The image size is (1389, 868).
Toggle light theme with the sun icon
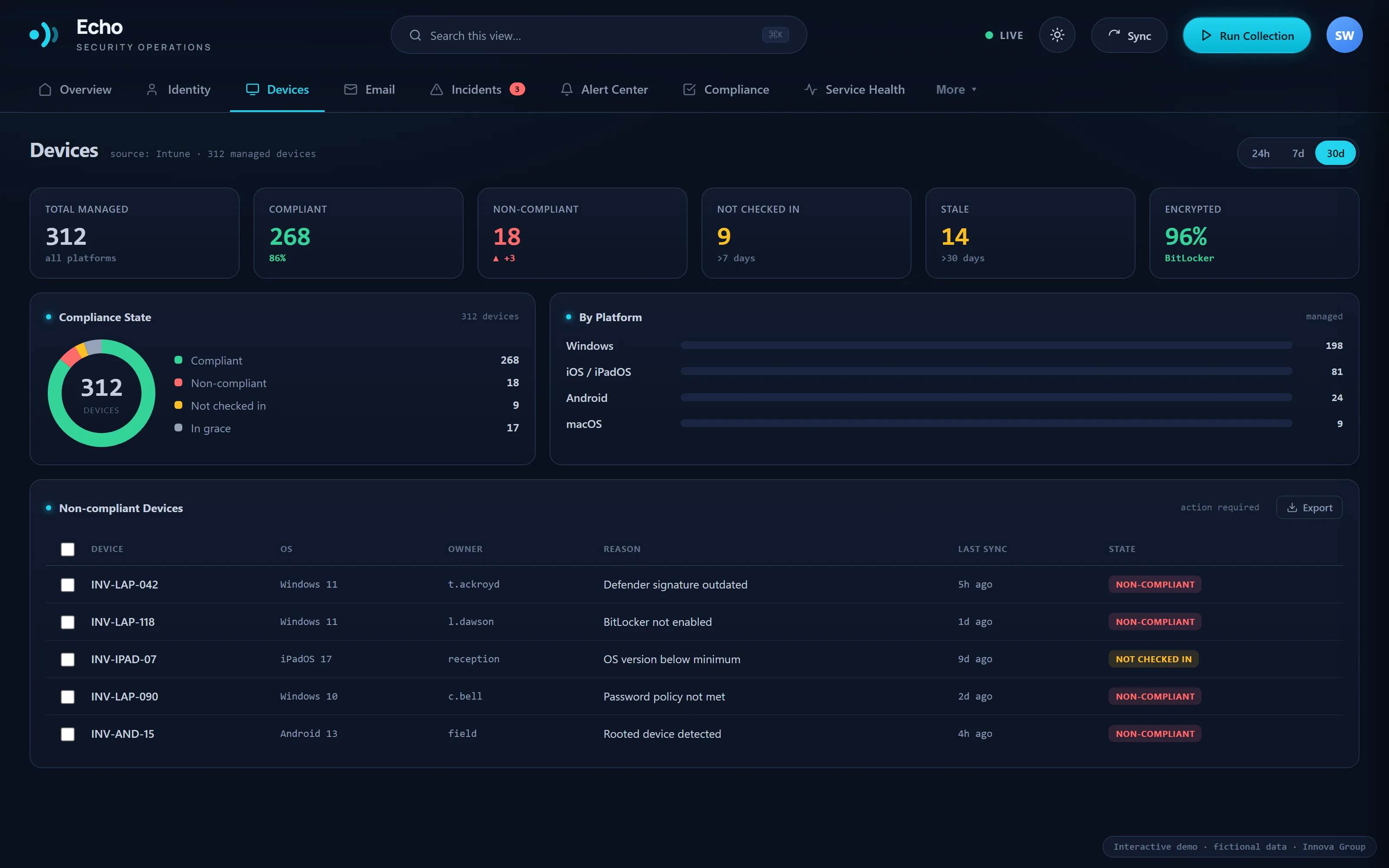click(1057, 35)
